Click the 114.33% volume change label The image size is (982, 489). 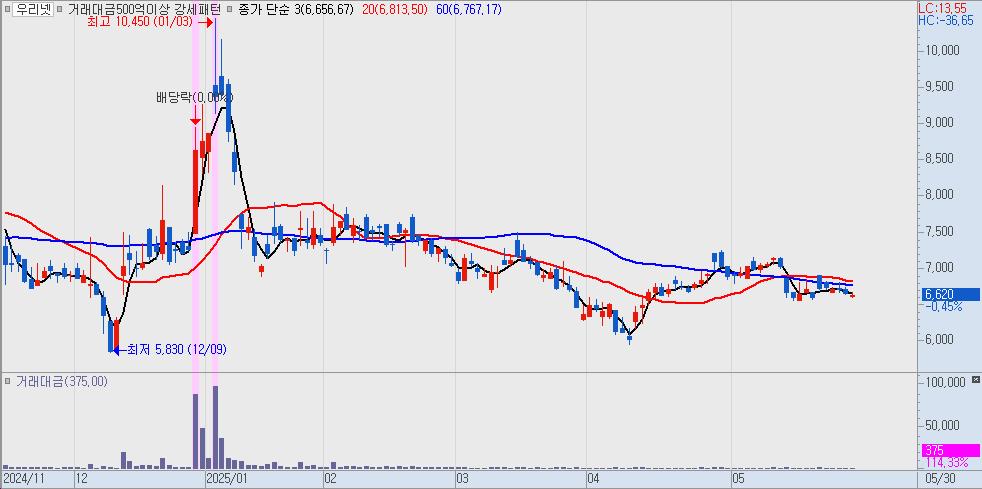click(946, 463)
